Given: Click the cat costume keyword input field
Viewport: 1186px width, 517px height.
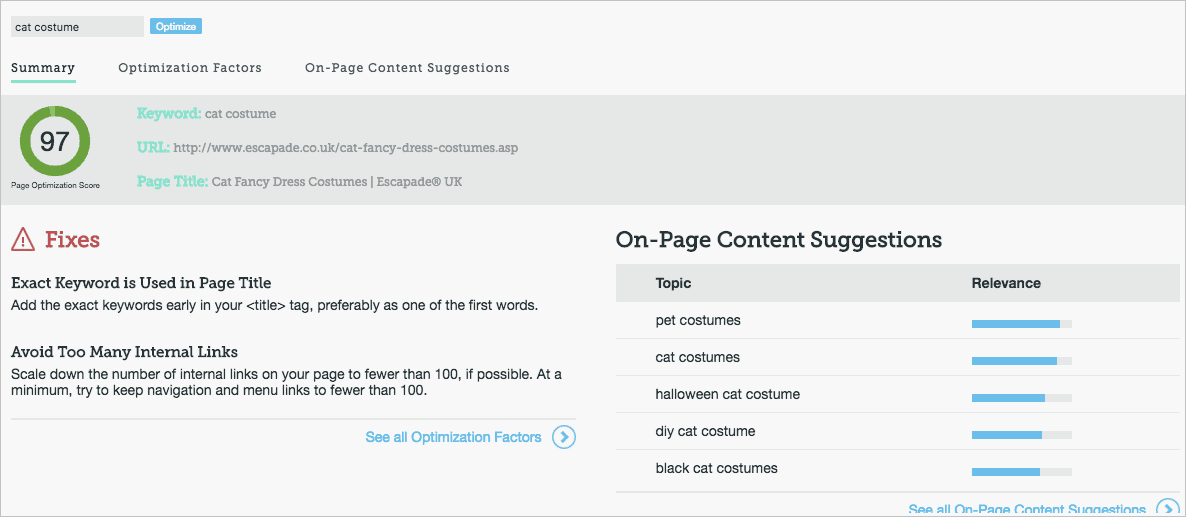Looking at the screenshot, I should coord(77,27).
